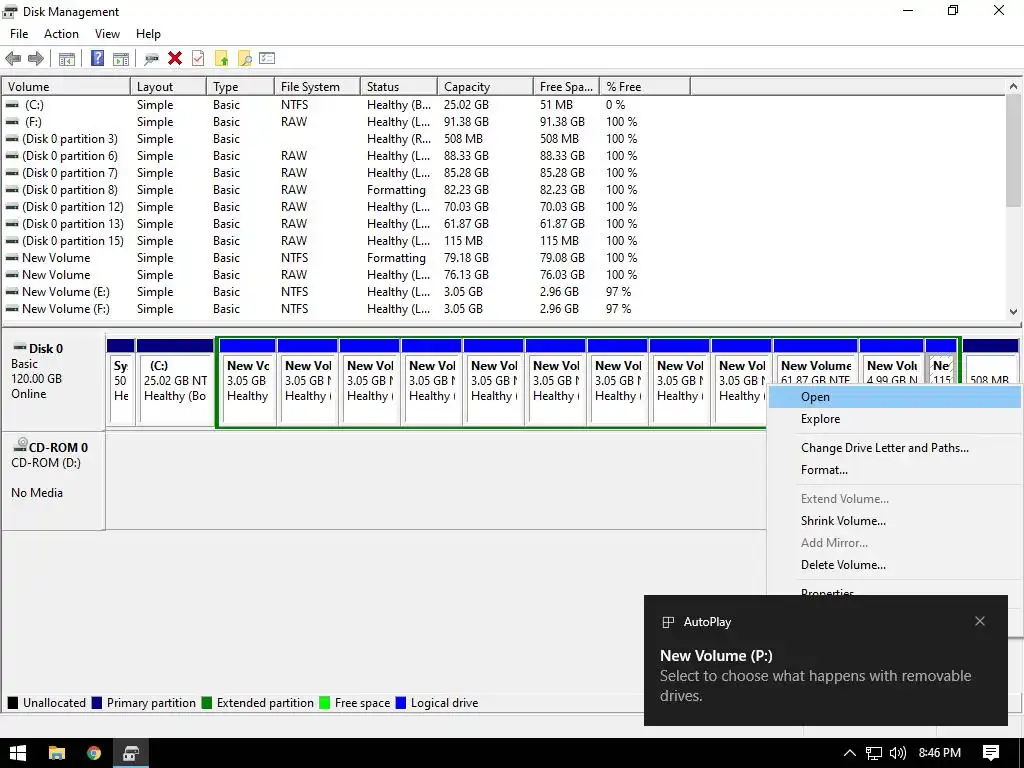Select the 50 MB System partition block
The width and height of the screenshot is (1024, 768).
[121, 382]
